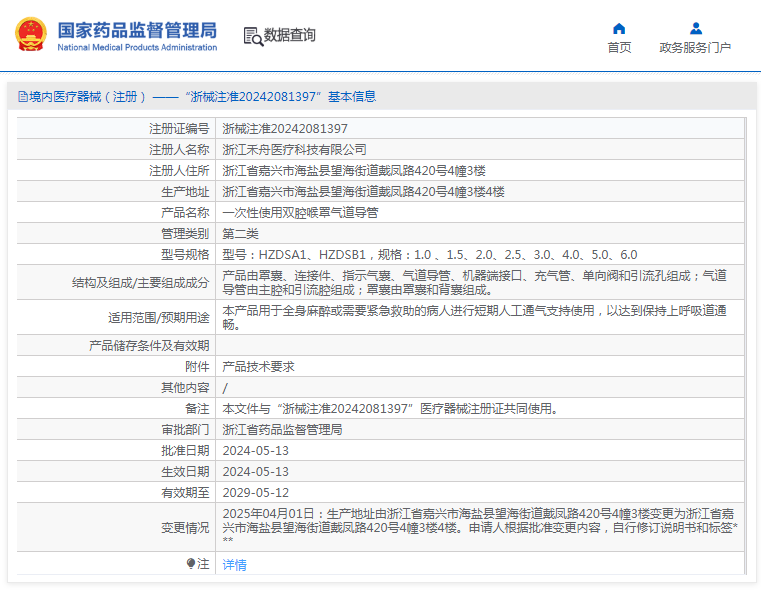
Task: Click the document icon before 境内医疗器械
Action: point(22,97)
